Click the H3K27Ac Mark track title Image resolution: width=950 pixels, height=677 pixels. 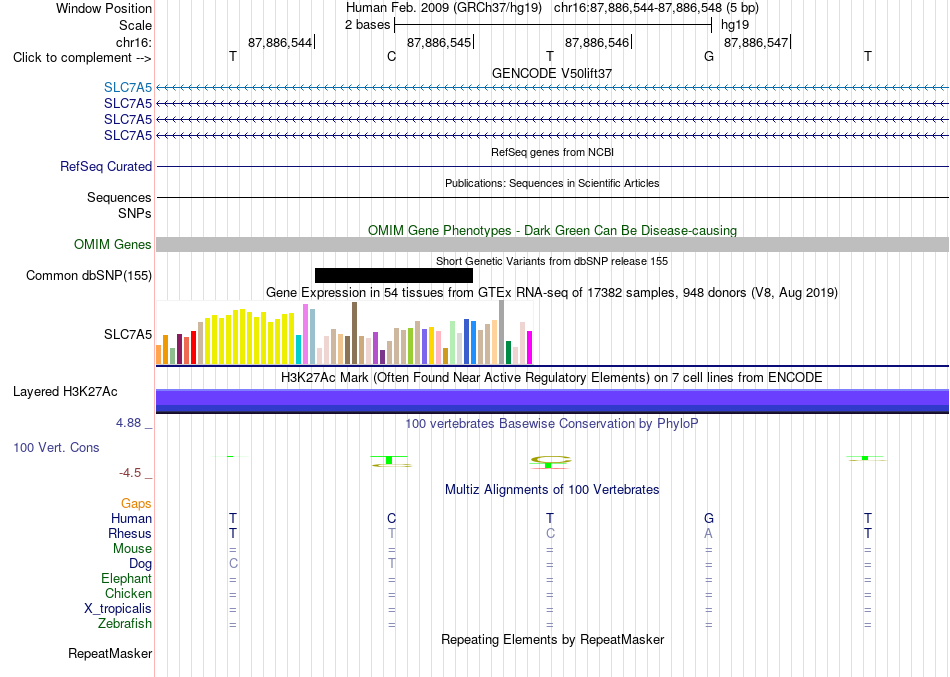point(552,378)
